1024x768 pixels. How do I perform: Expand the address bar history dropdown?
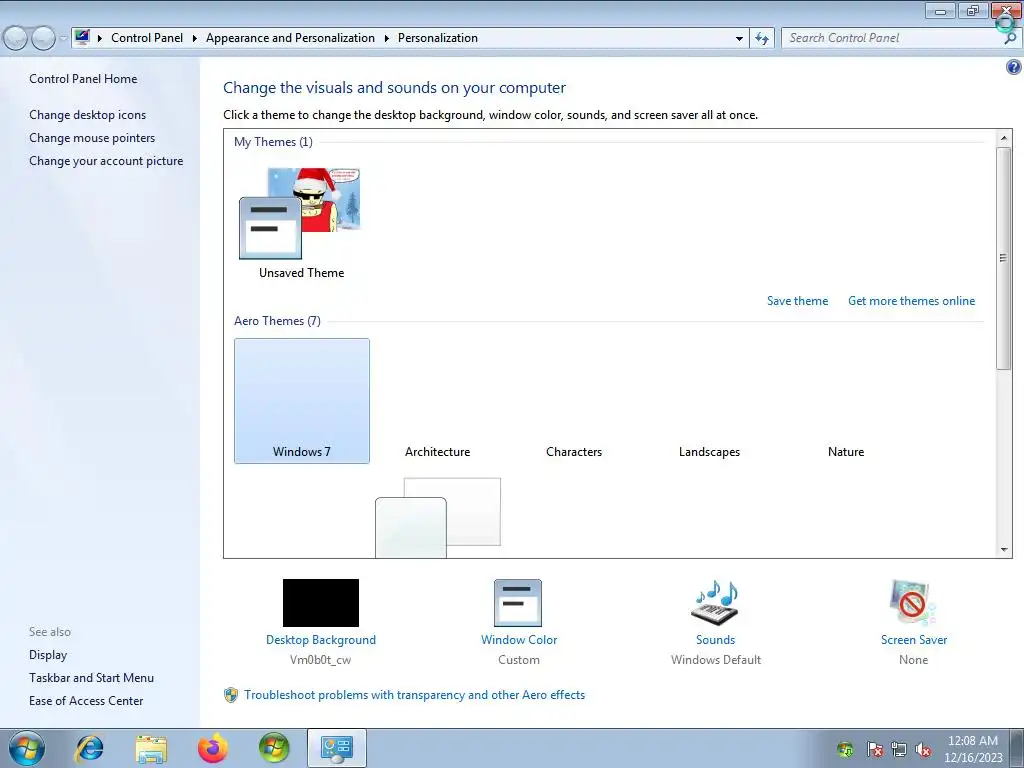pyautogui.click(x=739, y=39)
